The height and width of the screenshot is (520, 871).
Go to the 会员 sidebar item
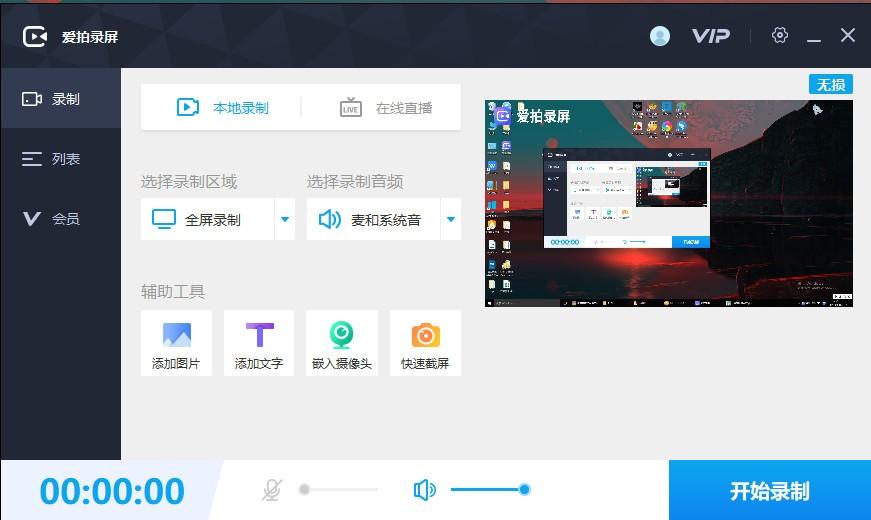click(x=61, y=218)
